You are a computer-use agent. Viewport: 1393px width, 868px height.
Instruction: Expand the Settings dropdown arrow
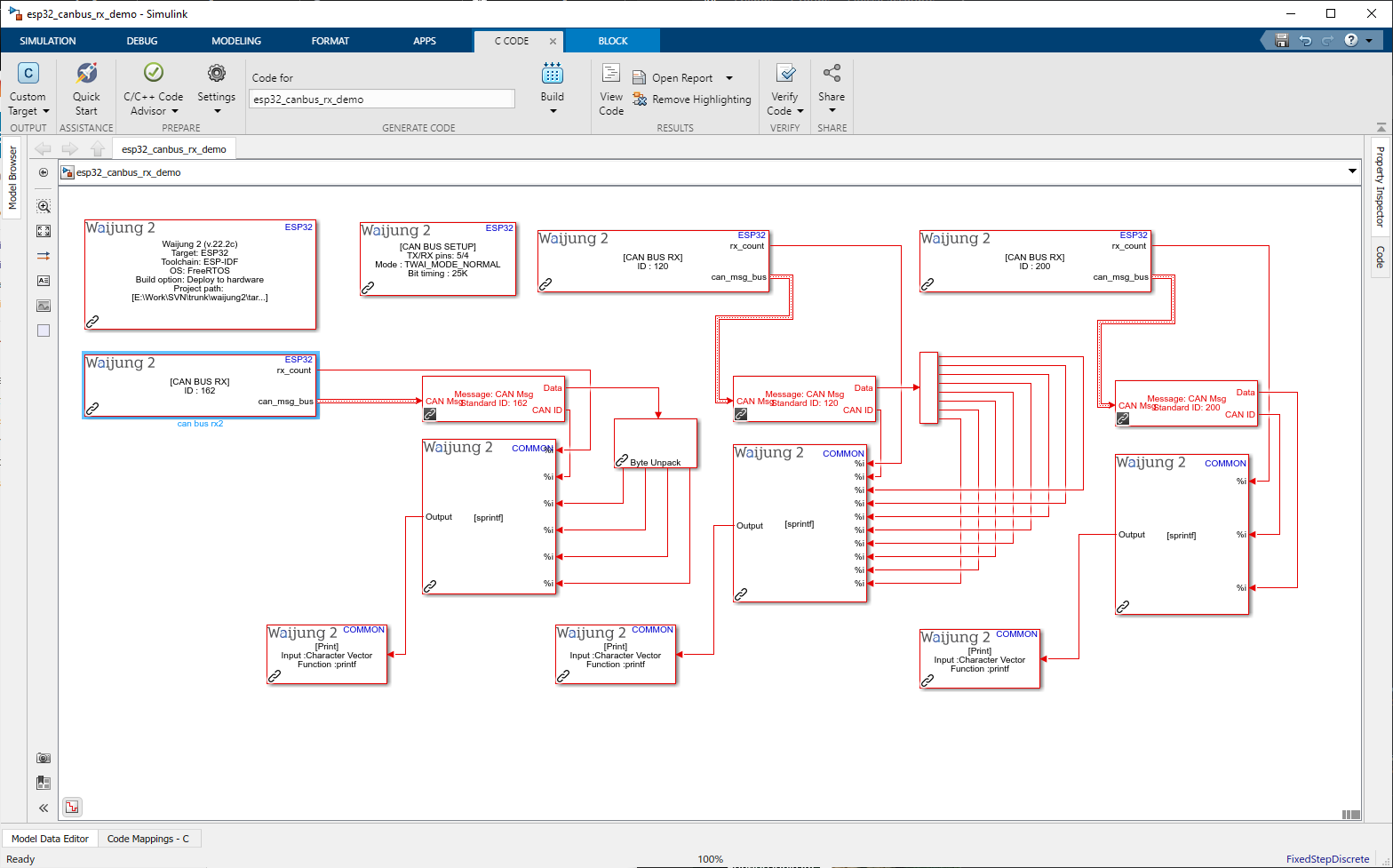[217, 112]
